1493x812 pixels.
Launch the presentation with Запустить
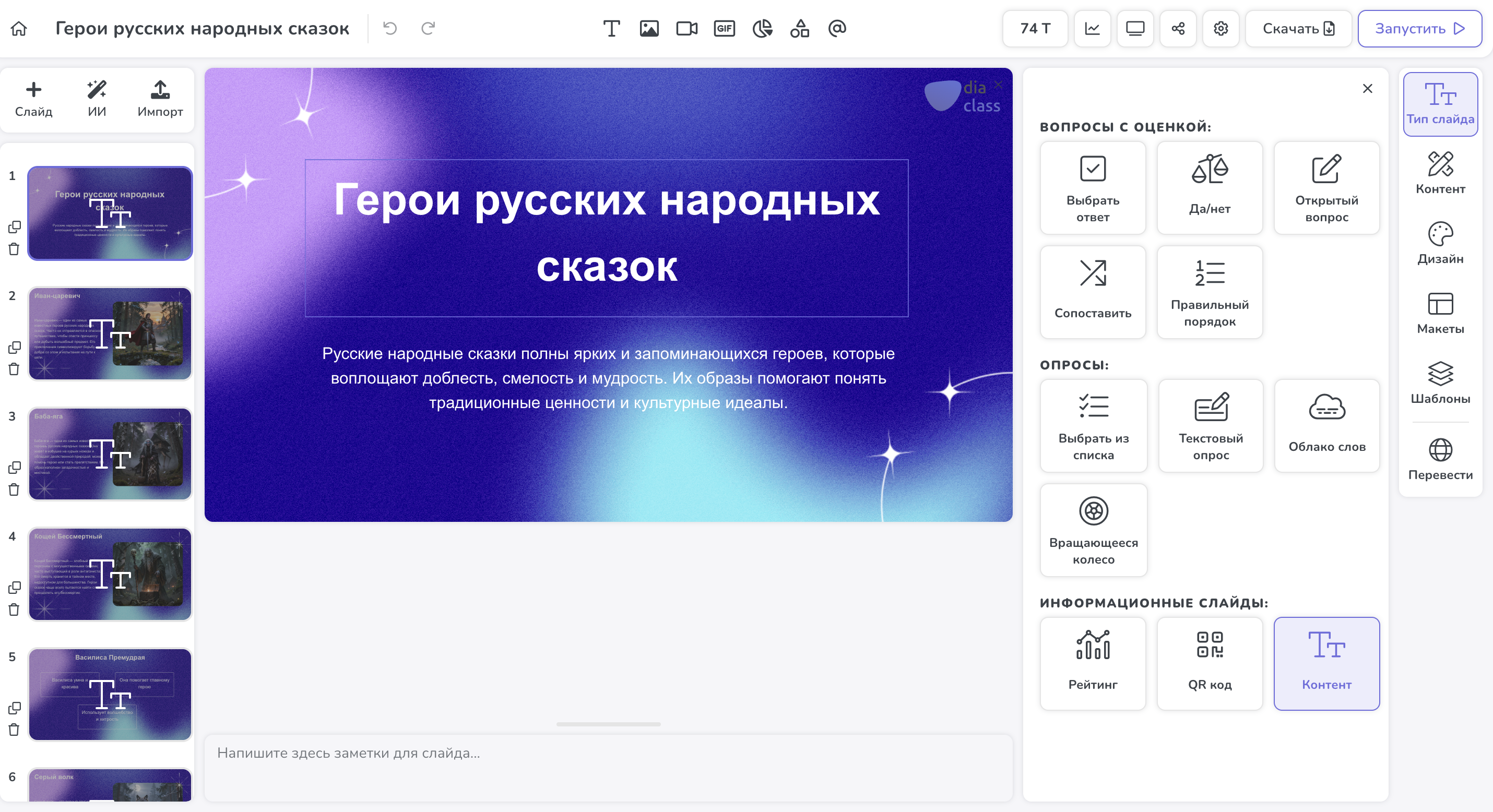pos(1420,28)
